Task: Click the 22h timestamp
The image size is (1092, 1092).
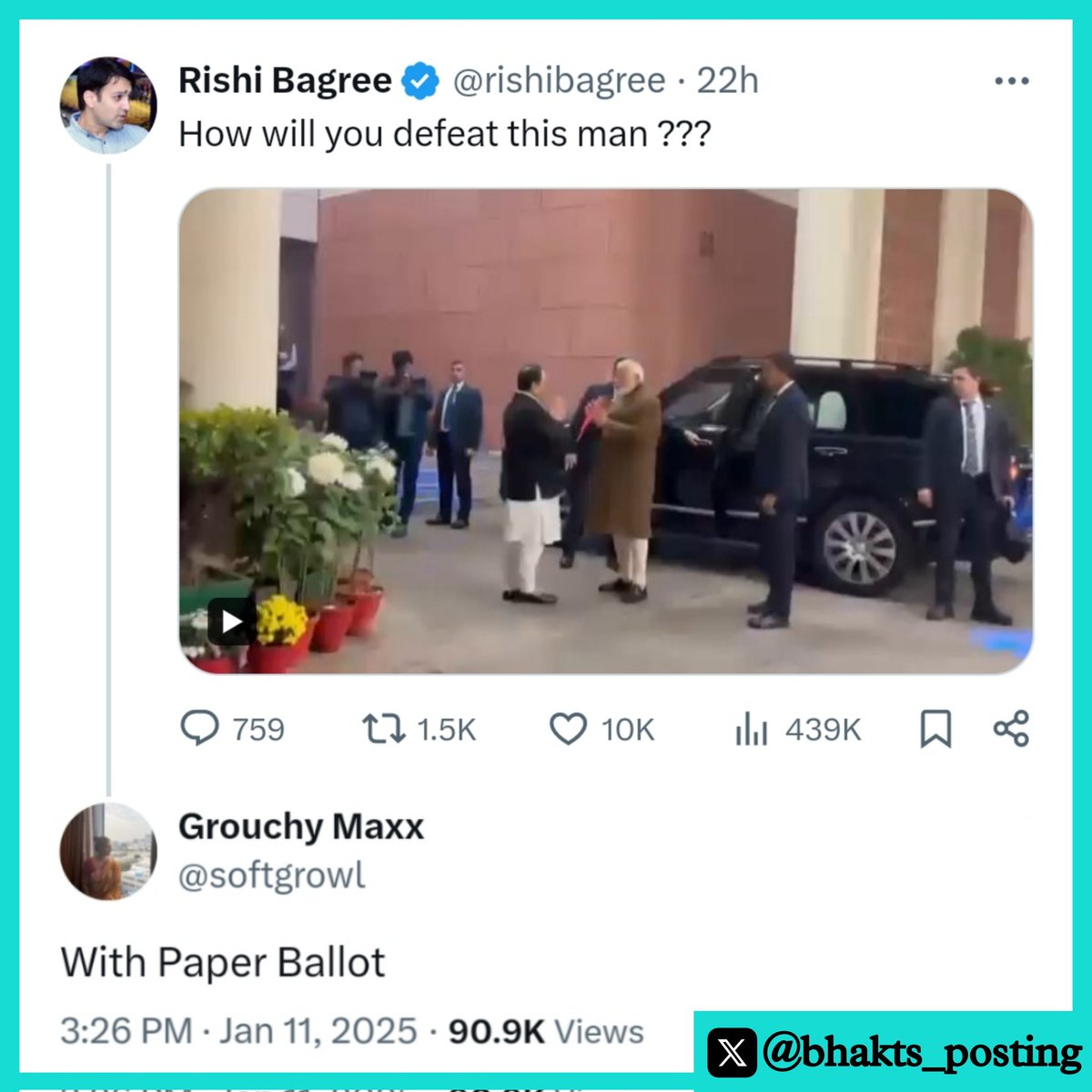Action: [x=727, y=81]
